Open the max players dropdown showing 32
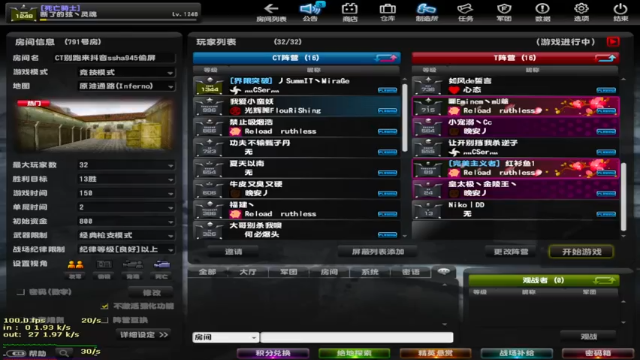Screen dimensions: 640x360 tap(126, 165)
